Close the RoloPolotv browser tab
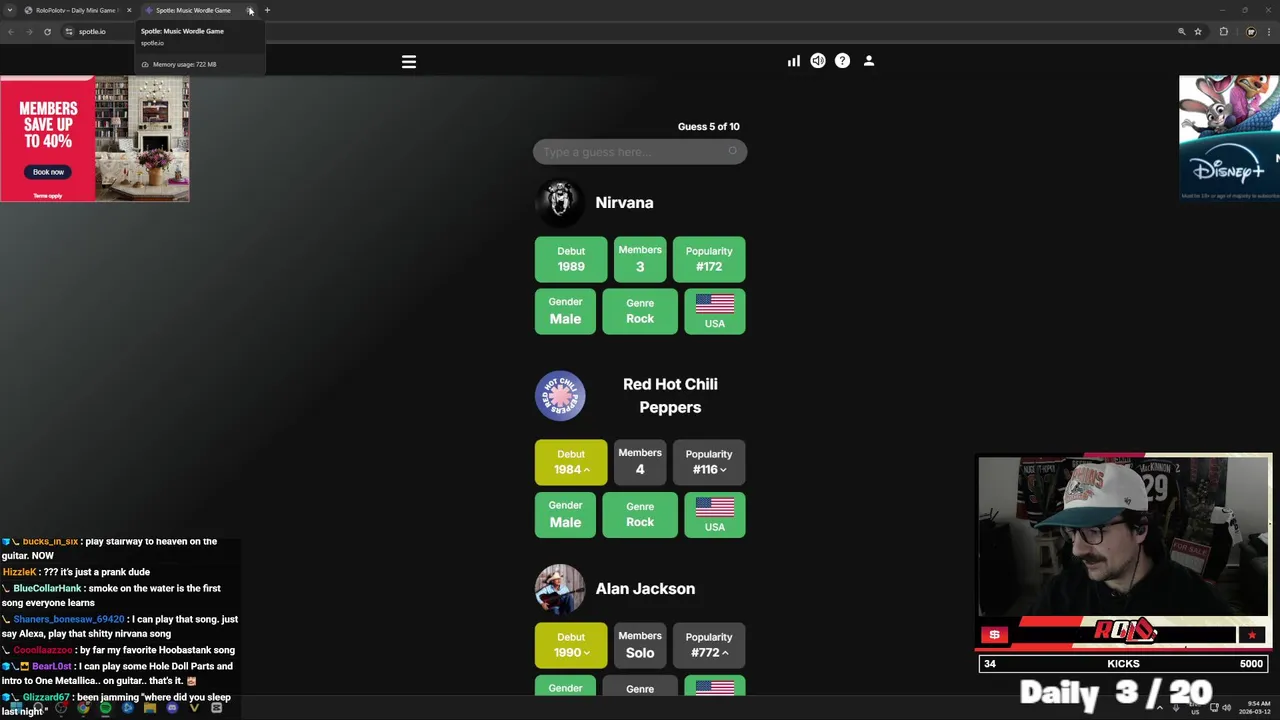This screenshot has width=1280, height=720. pyautogui.click(x=129, y=10)
